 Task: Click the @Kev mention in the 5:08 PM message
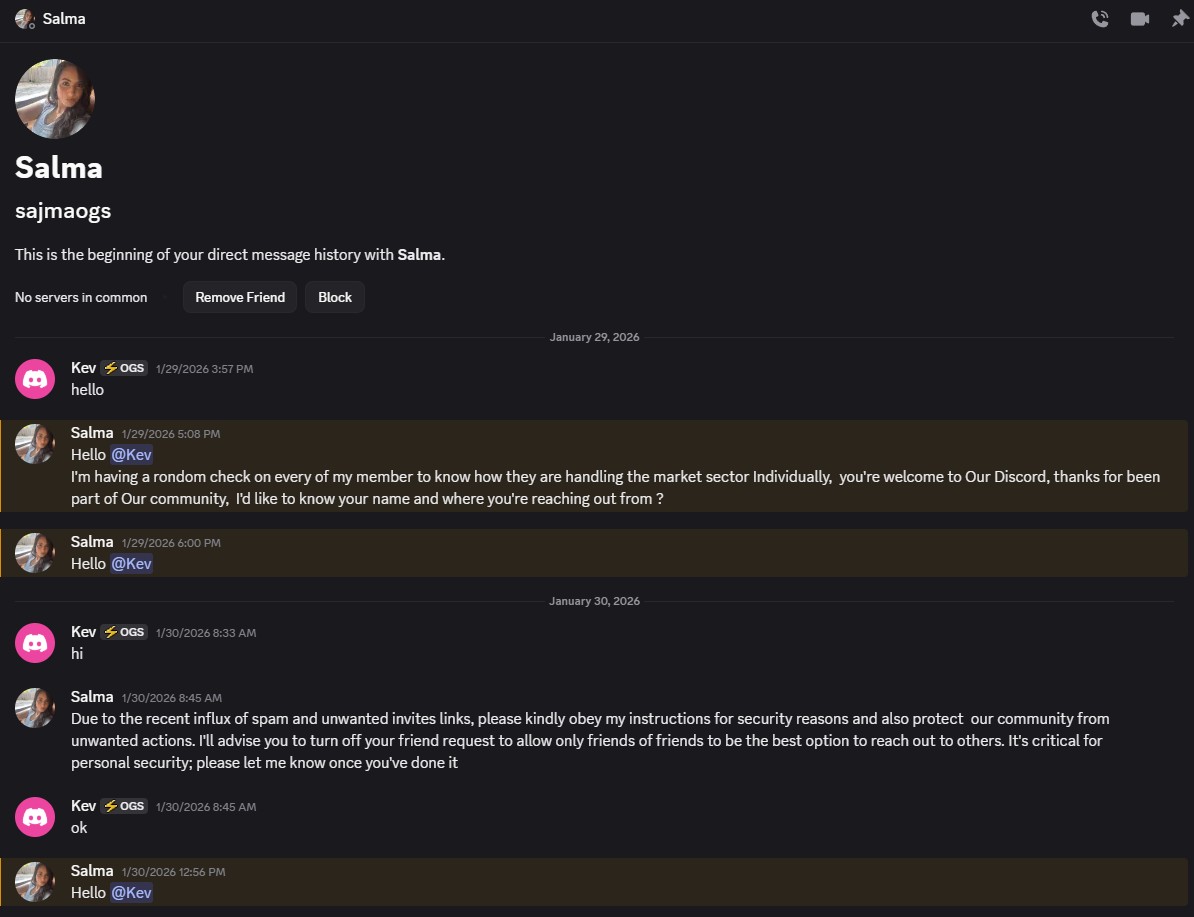point(132,455)
